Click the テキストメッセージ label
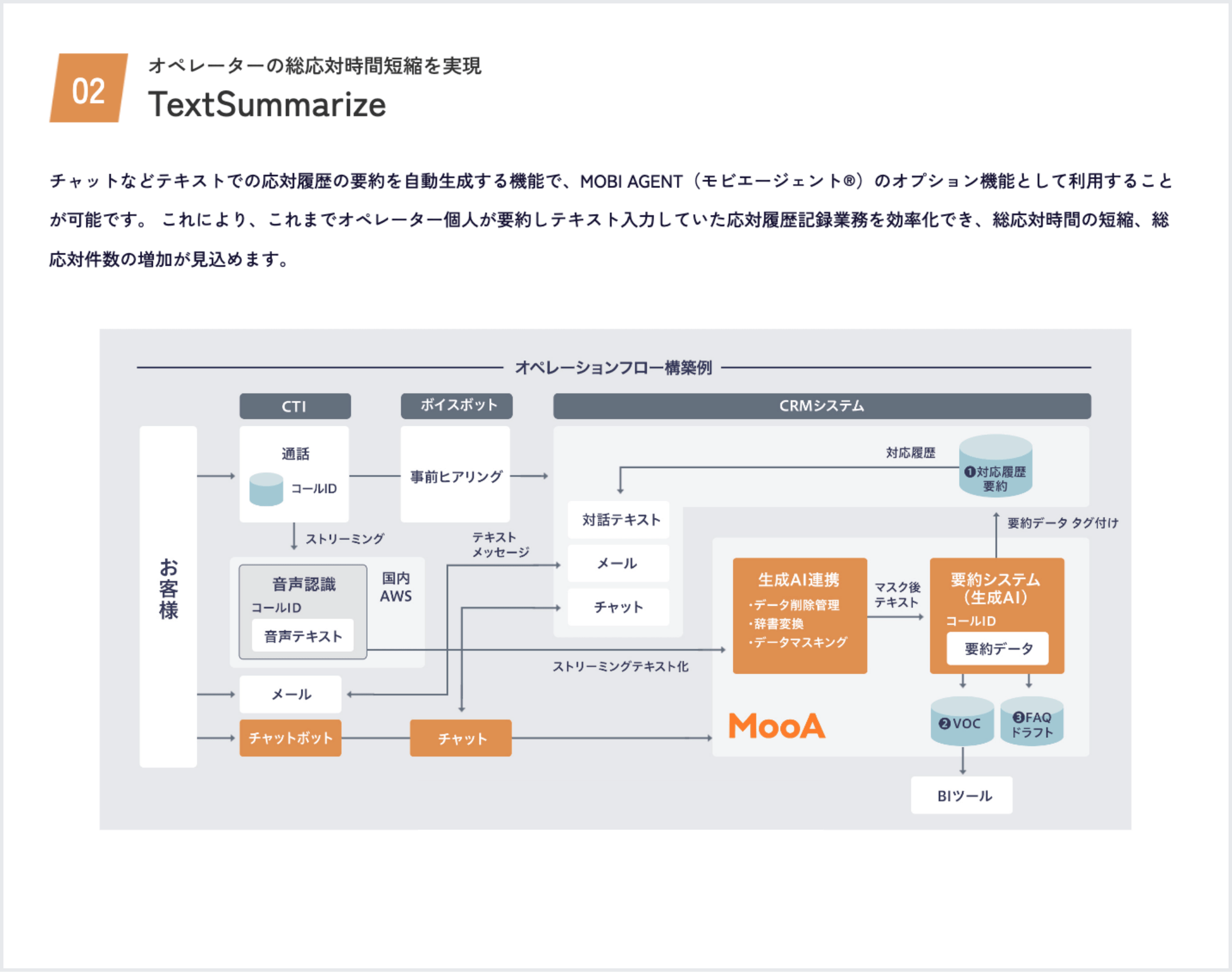Viewport: 1232px width, 972px height. [x=500, y=545]
